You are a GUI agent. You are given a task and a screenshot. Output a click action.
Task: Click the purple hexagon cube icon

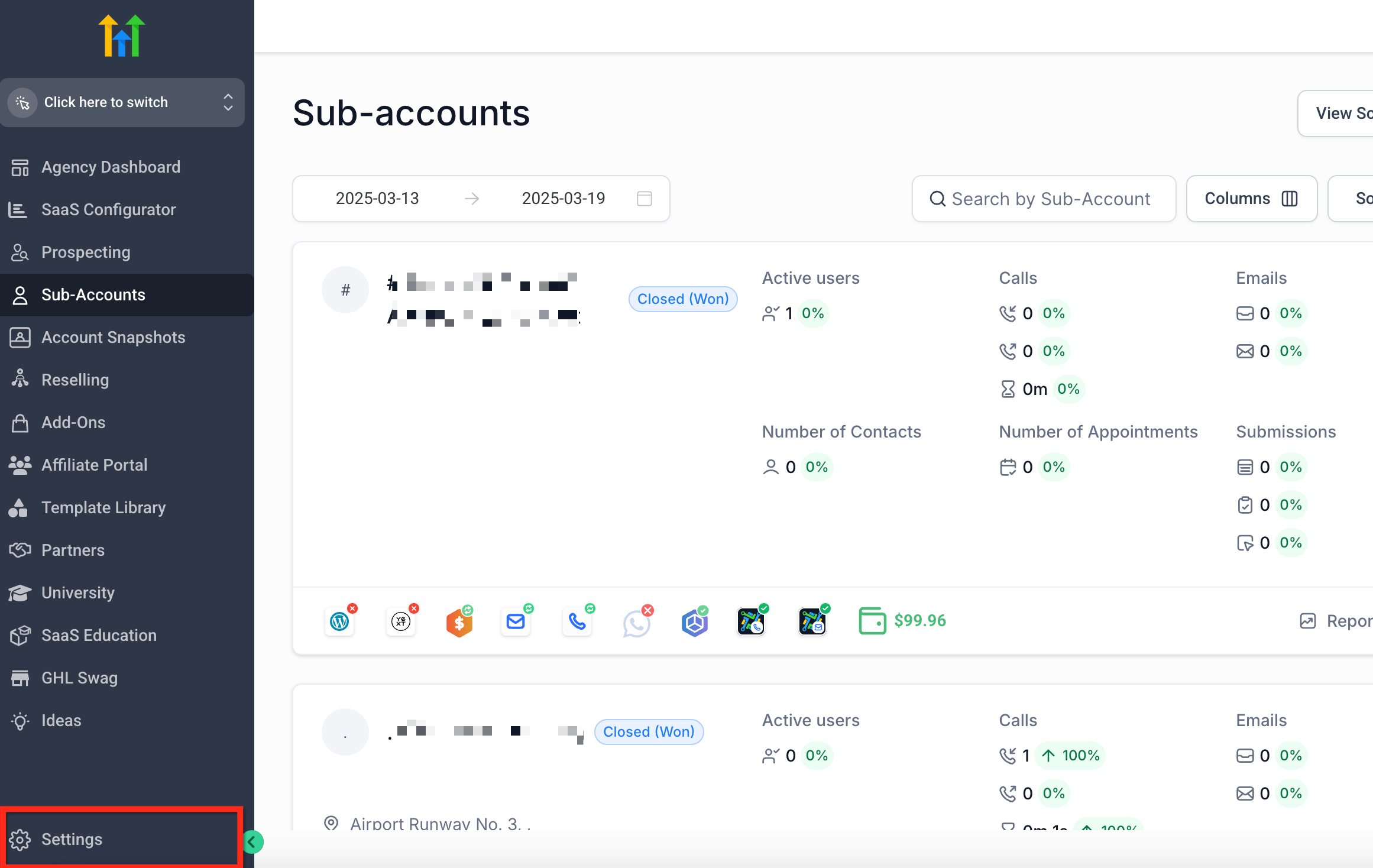[694, 622]
